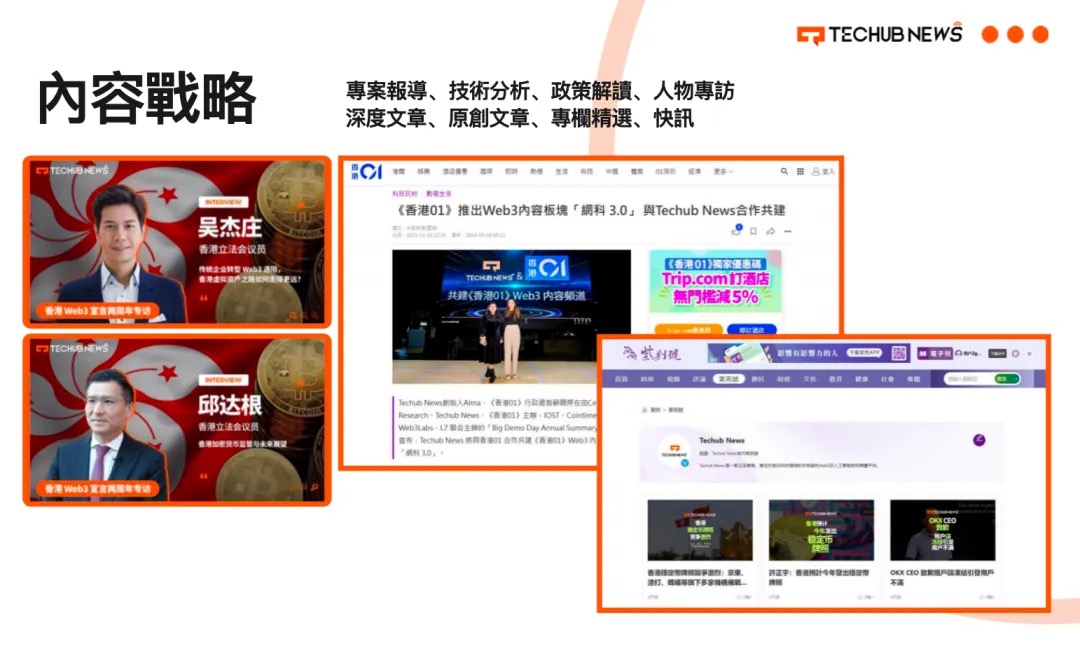Share the 香港01 article via arrow icon
The width and height of the screenshot is (1080, 660).
(x=771, y=231)
